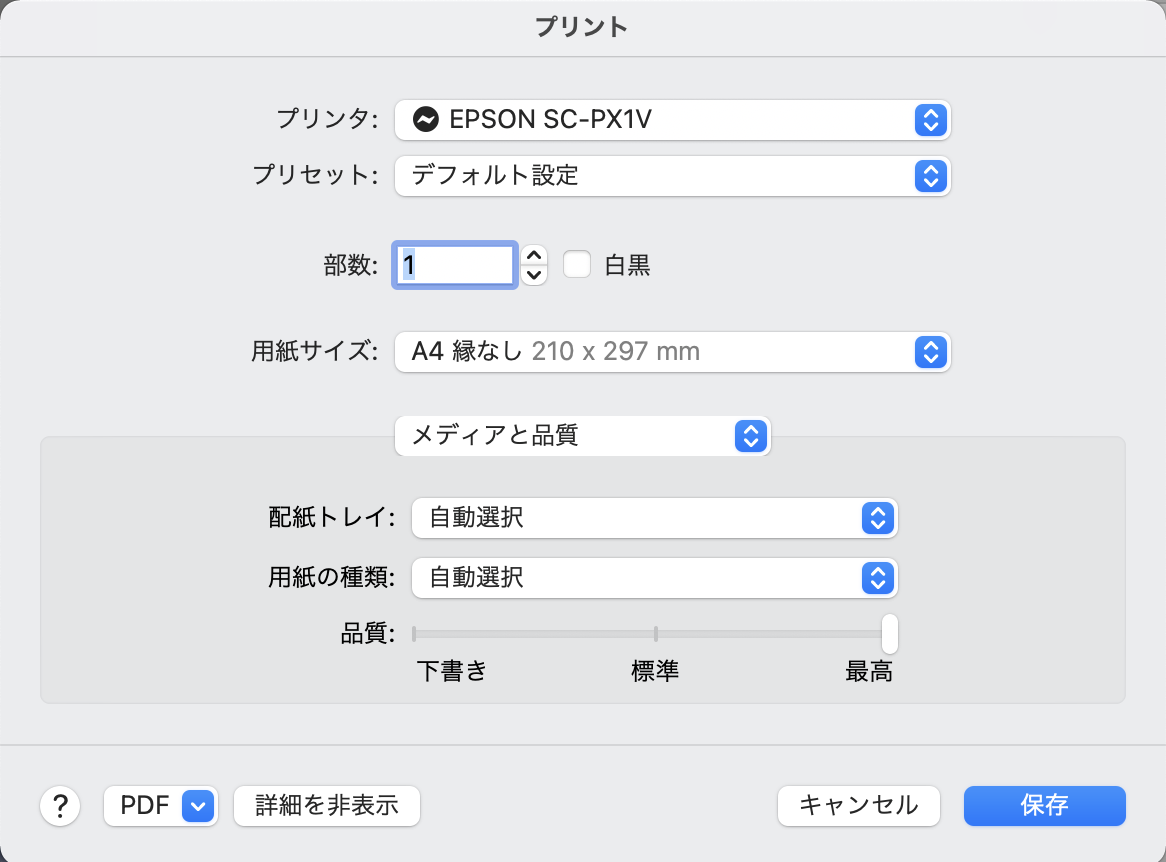Viewport: 1166px width, 862px height.
Task: Open the 用紙の種類 自動選択 dropdown
Action: point(655,577)
